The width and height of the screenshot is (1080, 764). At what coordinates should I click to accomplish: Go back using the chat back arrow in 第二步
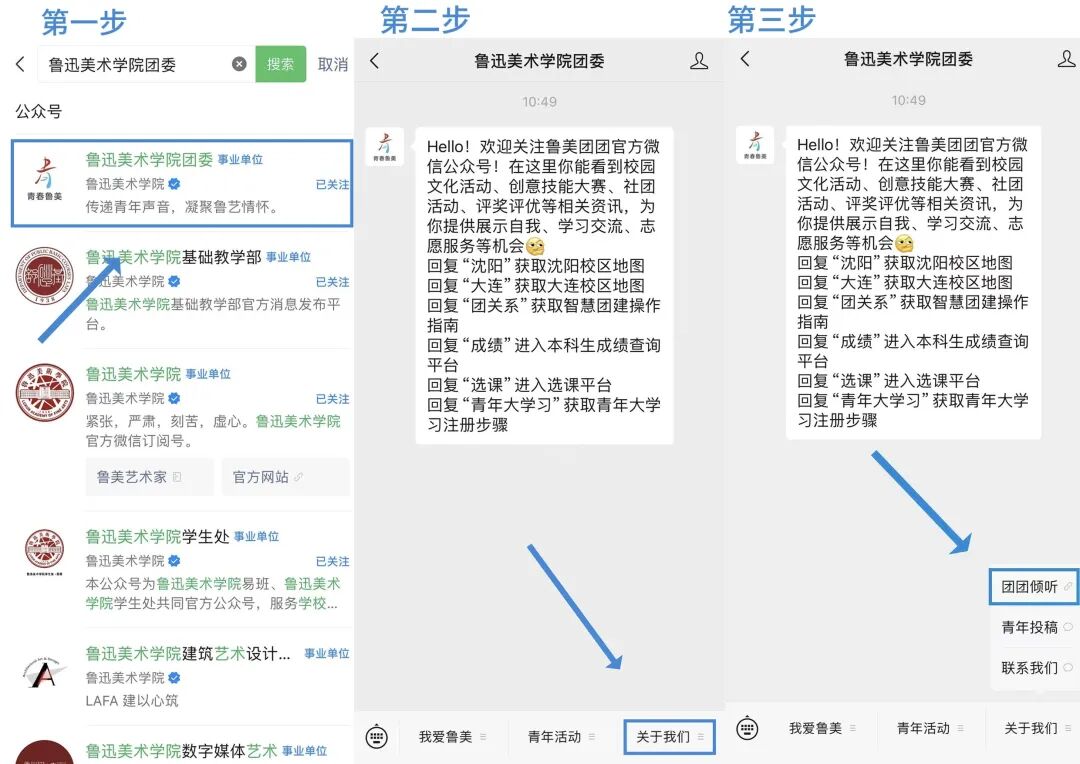tap(374, 59)
